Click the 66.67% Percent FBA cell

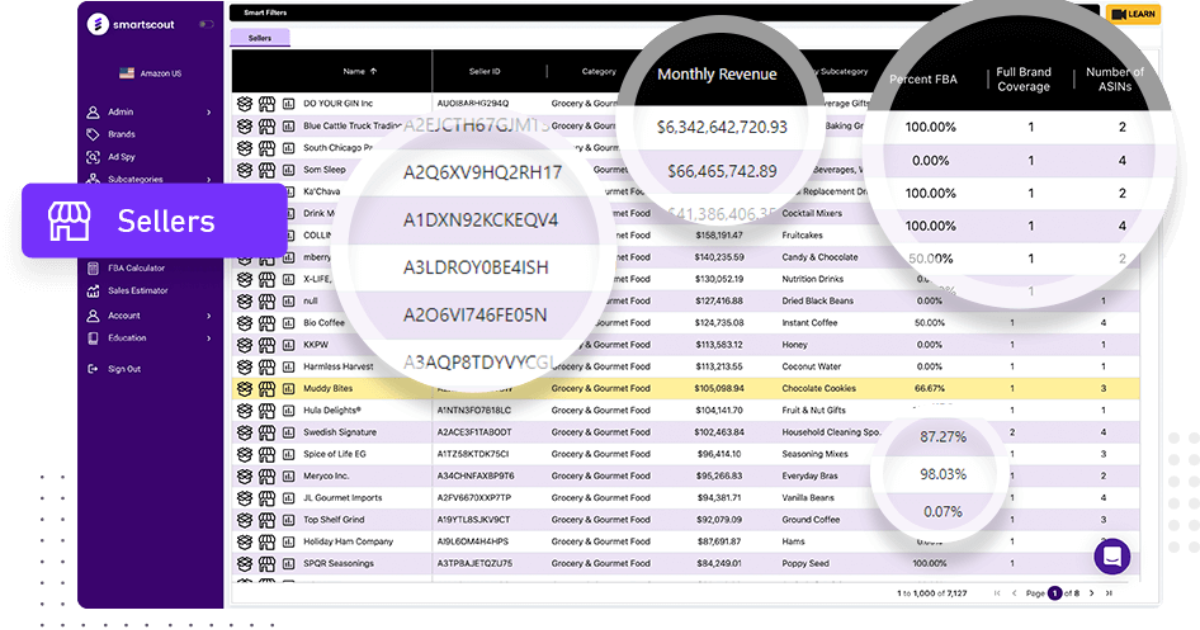[929, 388]
